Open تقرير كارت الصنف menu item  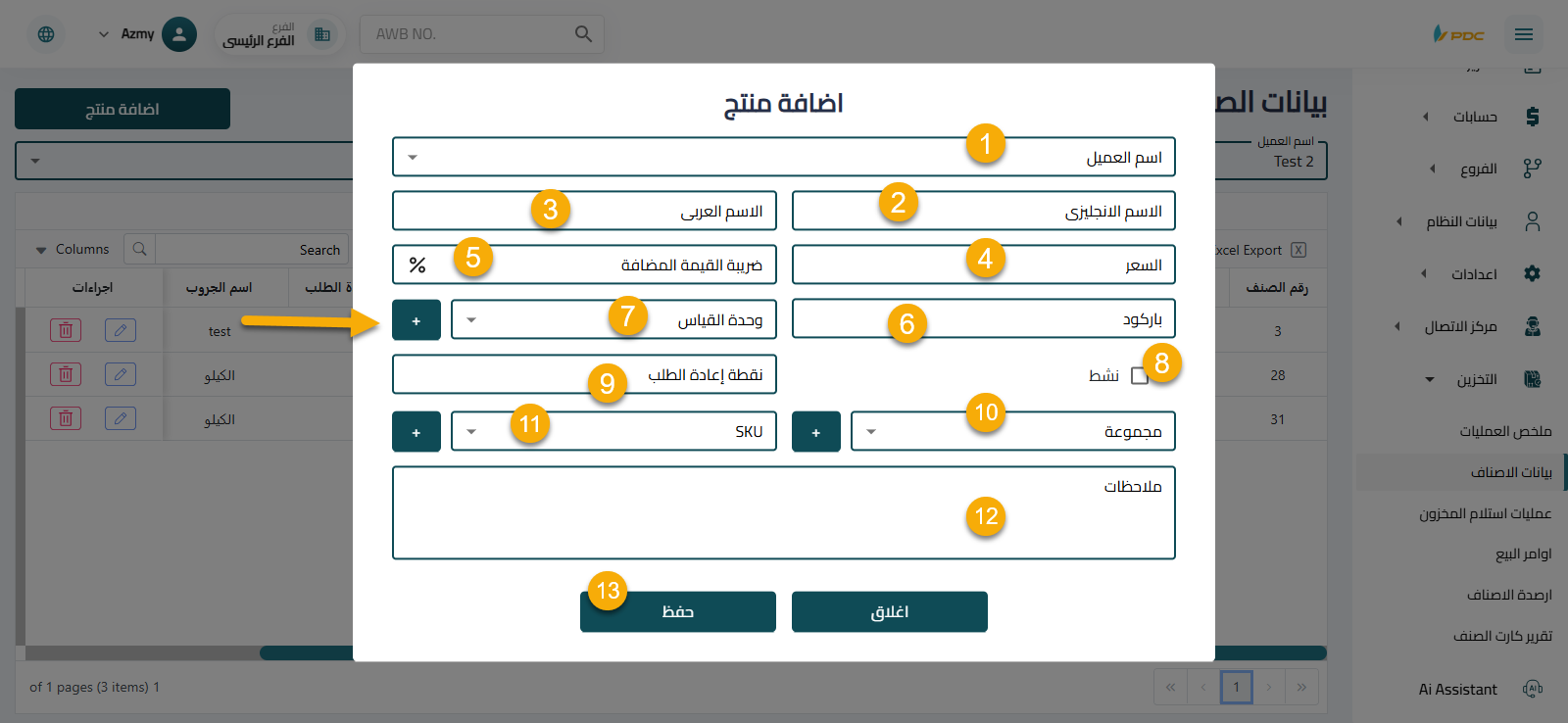coord(1503,636)
